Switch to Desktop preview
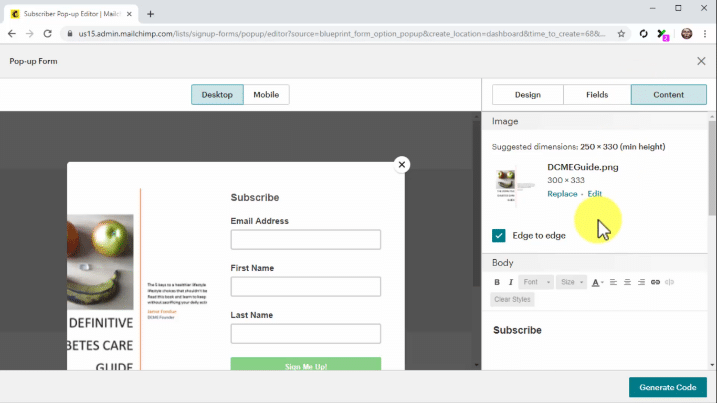 click(217, 95)
